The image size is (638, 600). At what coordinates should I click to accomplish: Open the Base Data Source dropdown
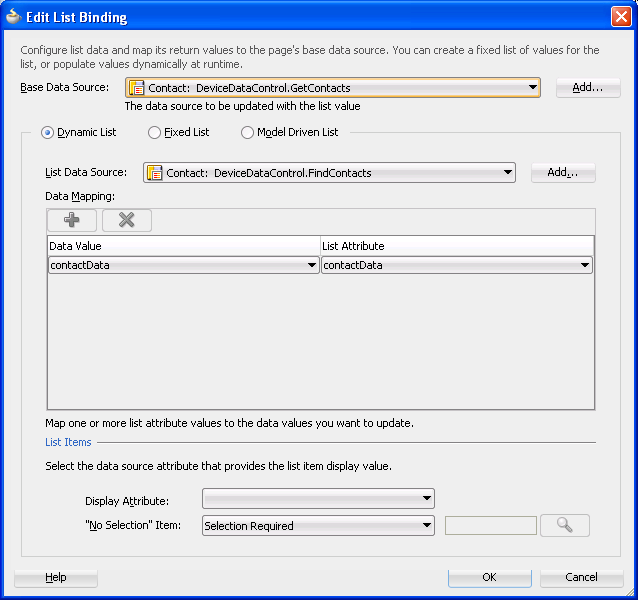[x=333, y=87]
